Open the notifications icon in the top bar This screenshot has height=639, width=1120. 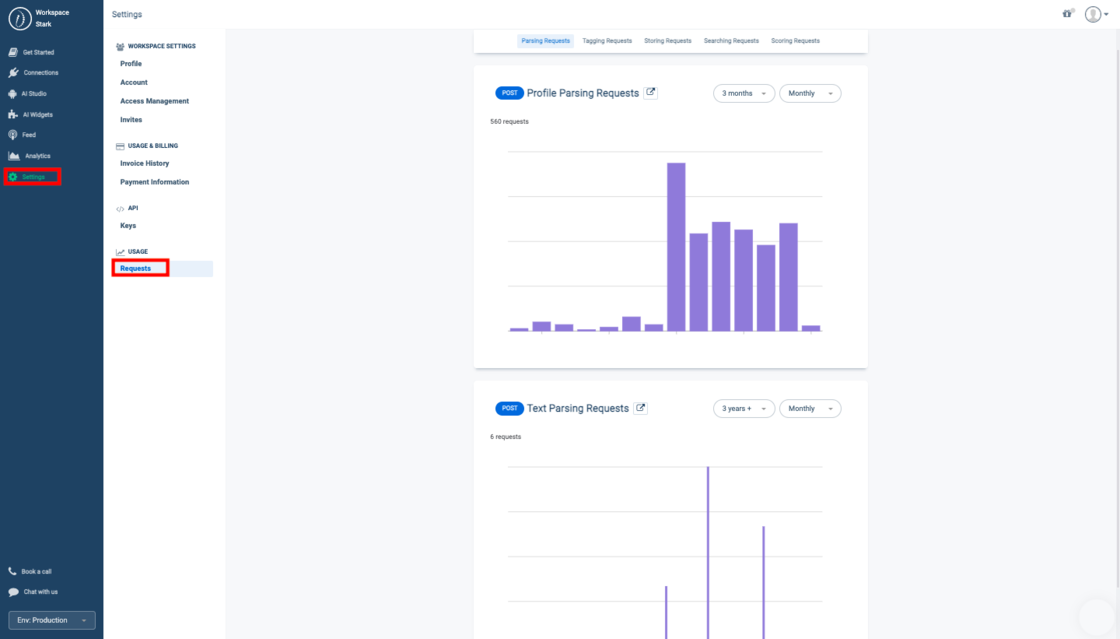[x=1066, y=14]
